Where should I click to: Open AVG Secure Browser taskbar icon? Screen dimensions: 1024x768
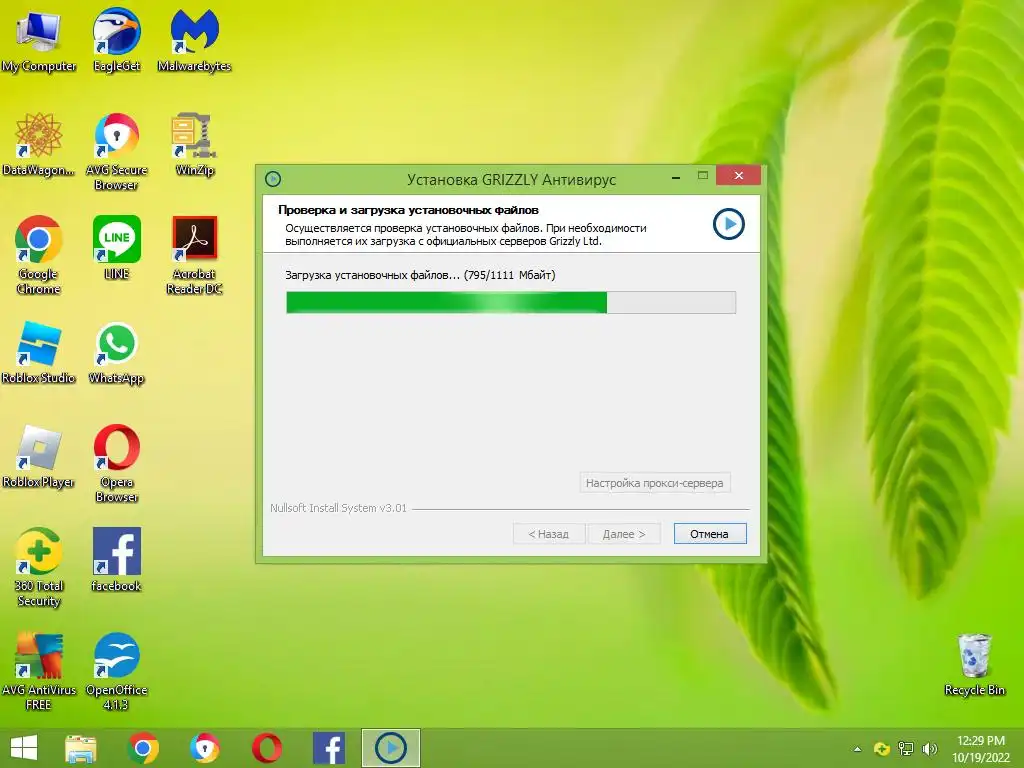(205, 748)
